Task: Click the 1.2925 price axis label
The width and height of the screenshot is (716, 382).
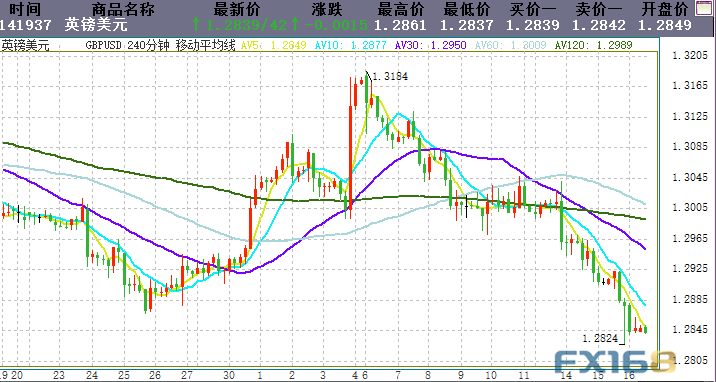Action: [690, 269]
